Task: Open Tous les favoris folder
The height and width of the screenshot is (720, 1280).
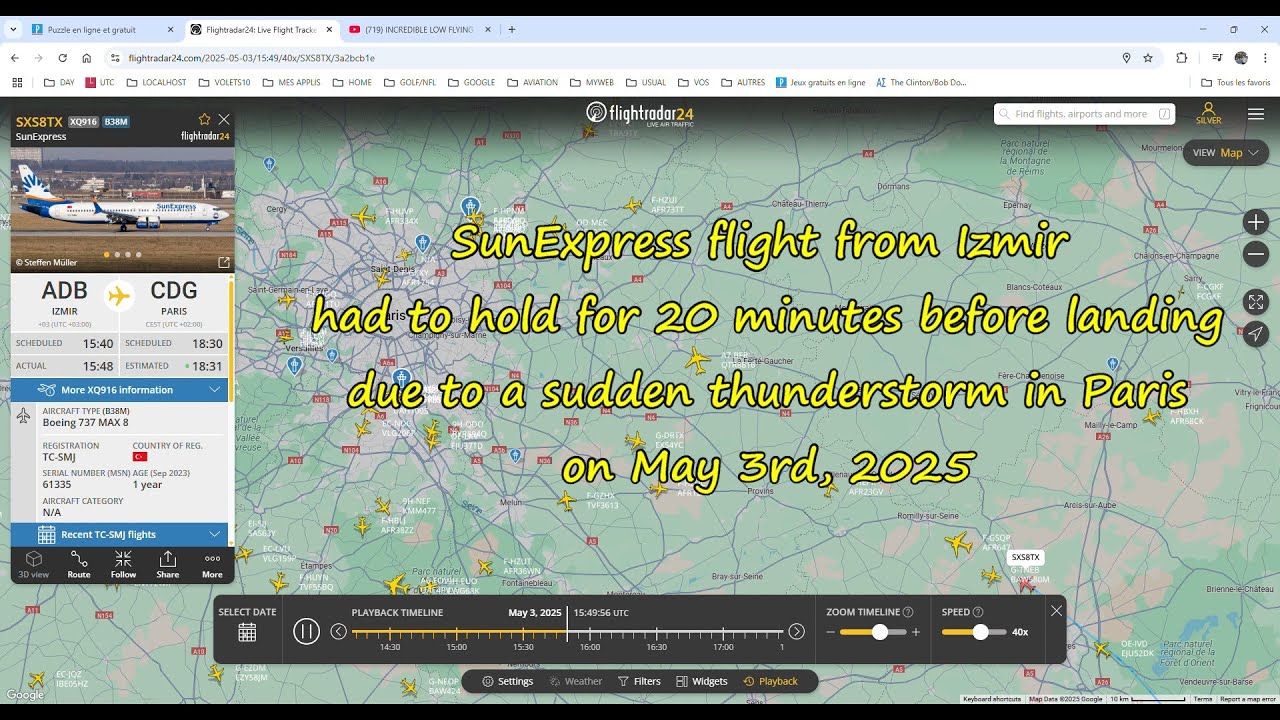Action: (x=1235, y=83)
